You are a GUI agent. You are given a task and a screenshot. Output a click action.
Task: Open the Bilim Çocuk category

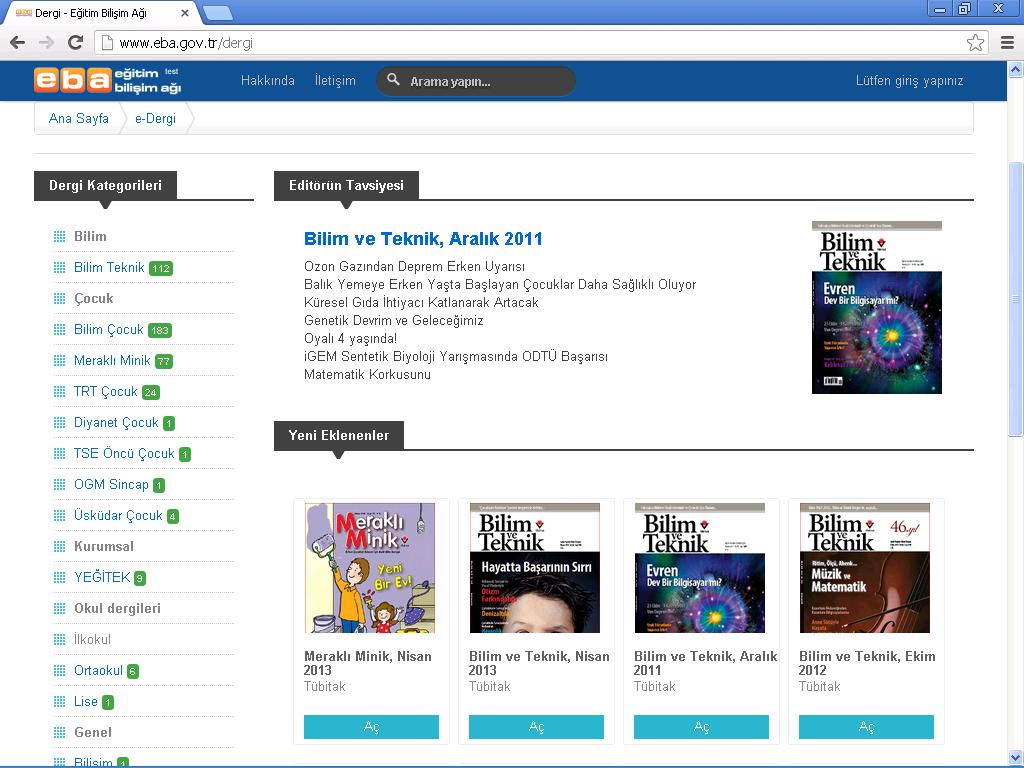108,329
